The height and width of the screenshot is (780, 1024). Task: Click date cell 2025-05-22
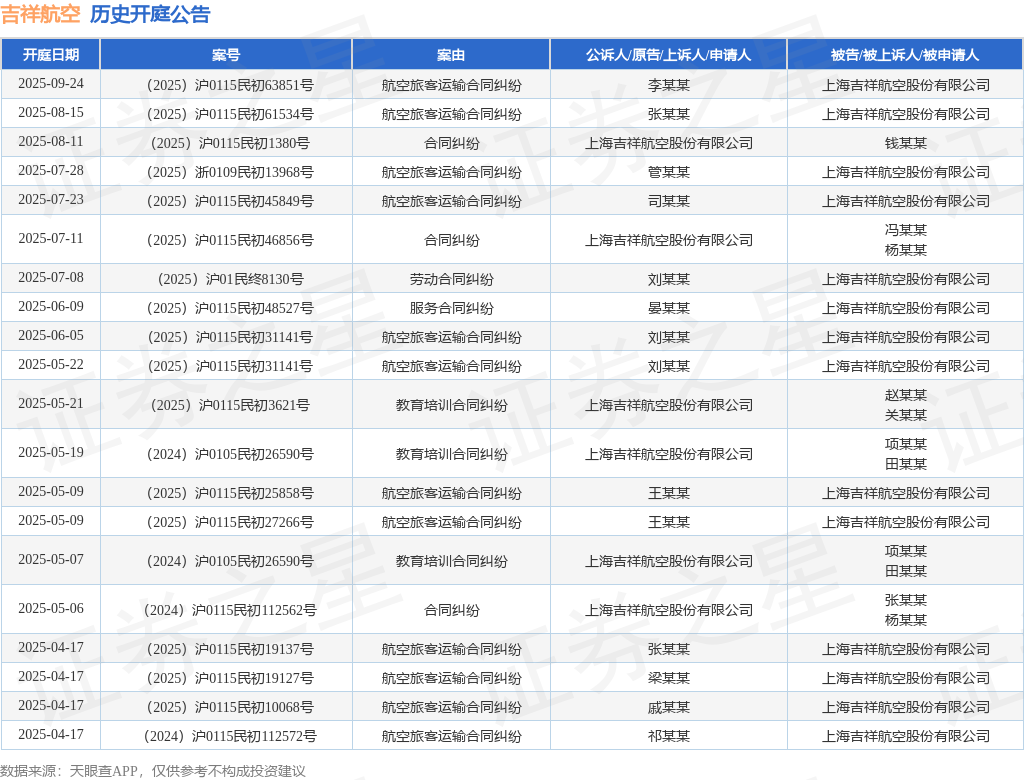coord(51,365)
